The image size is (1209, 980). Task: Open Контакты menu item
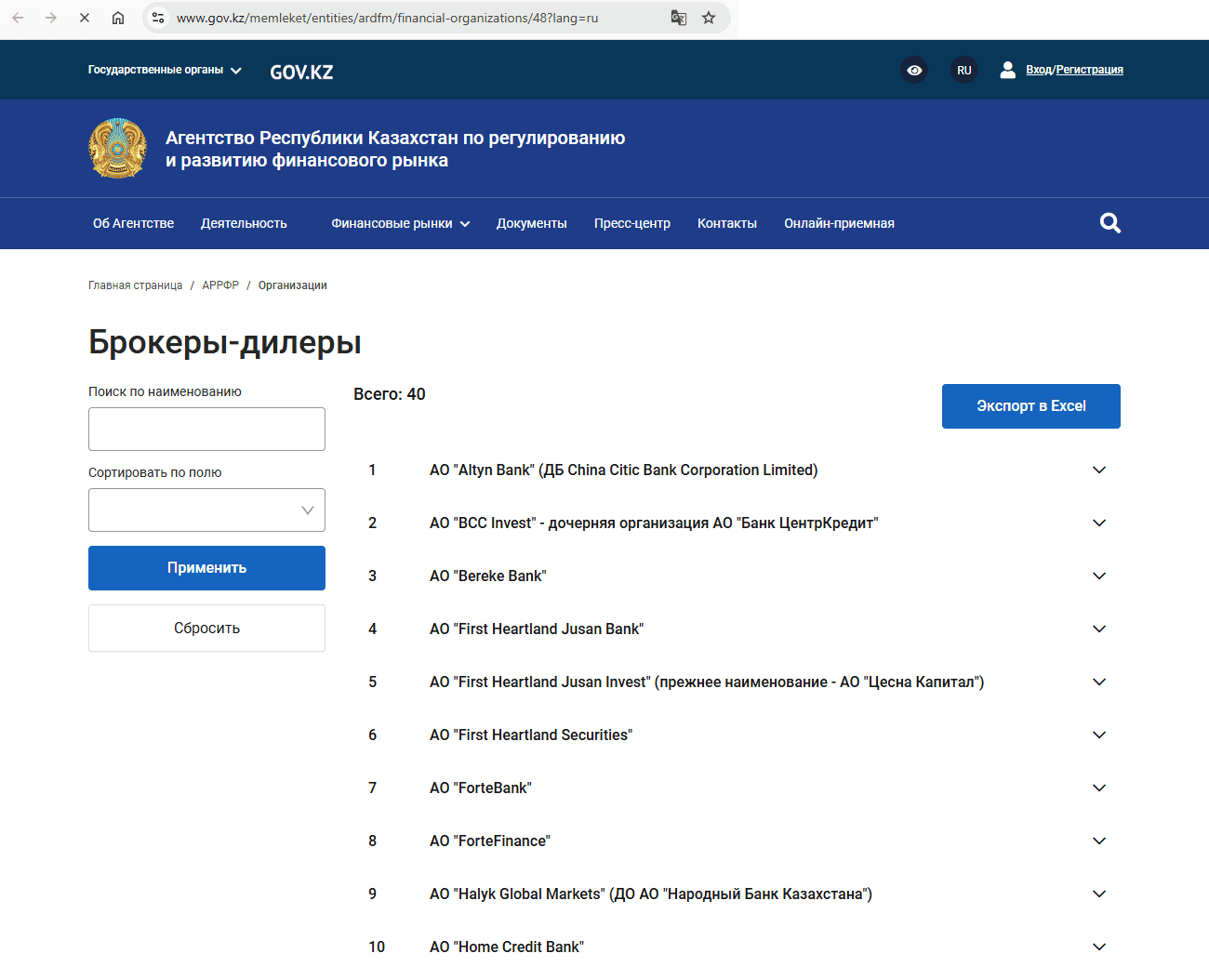coord(727,223)
